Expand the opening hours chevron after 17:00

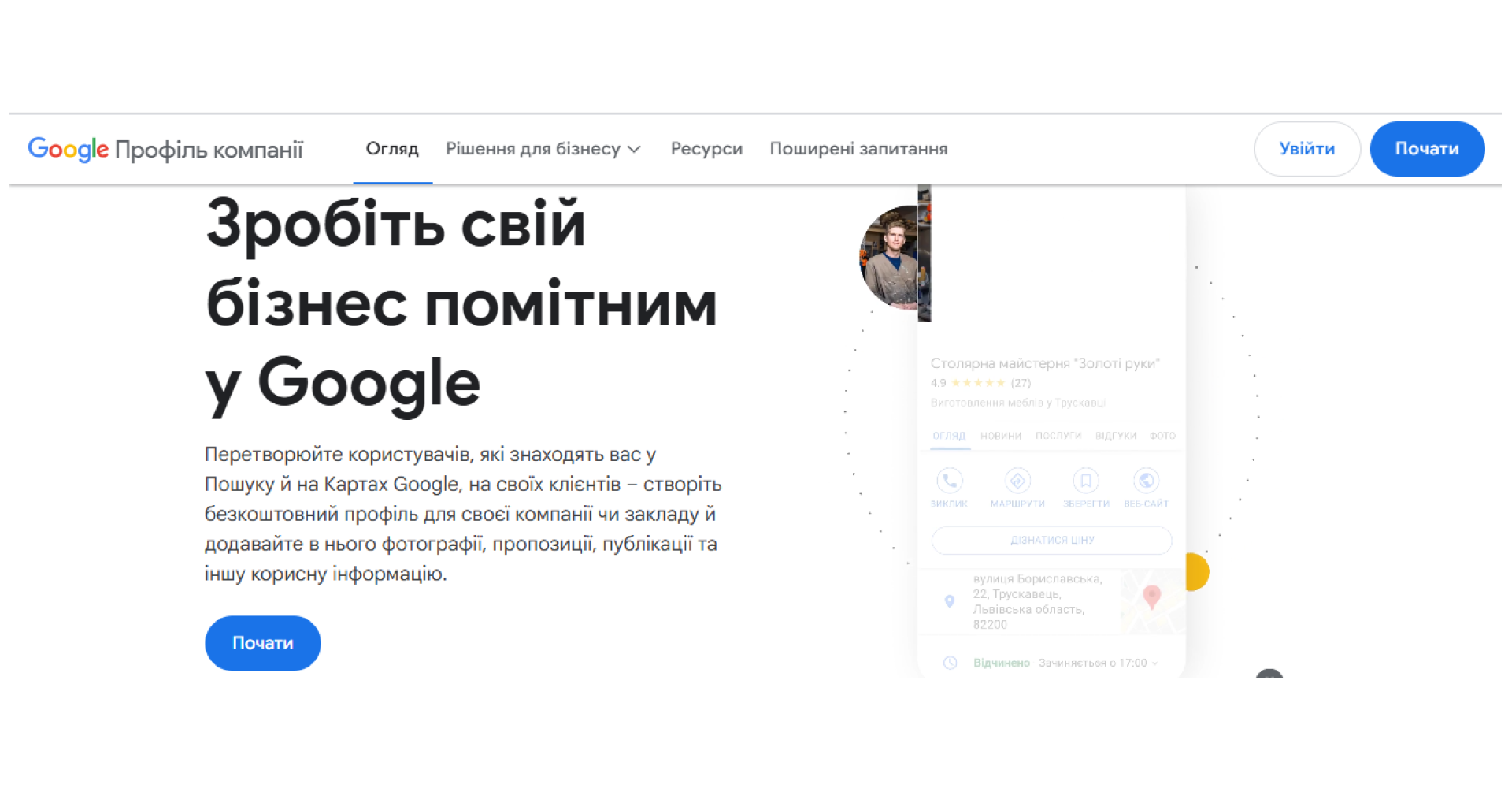[x=1155, y=663]
